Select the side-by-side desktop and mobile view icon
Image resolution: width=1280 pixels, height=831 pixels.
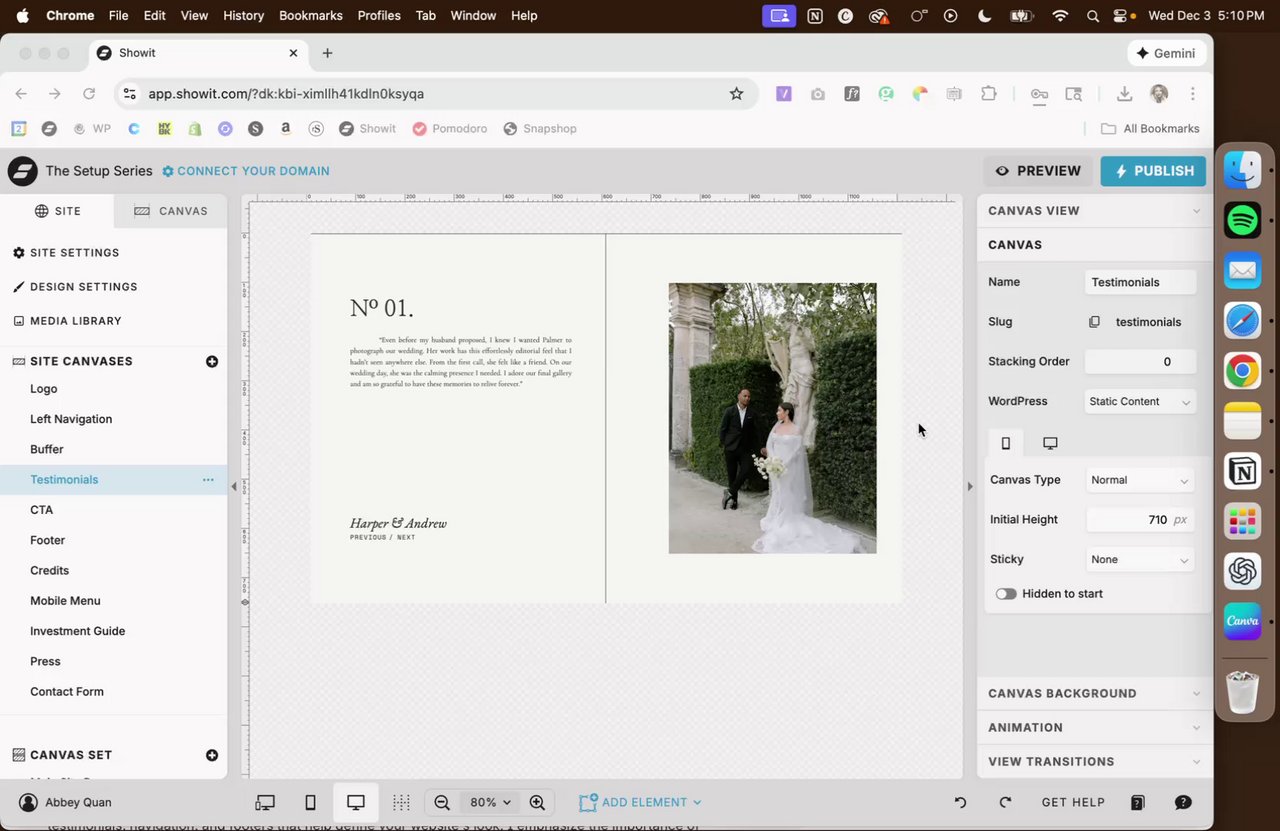tap(265, 802)
